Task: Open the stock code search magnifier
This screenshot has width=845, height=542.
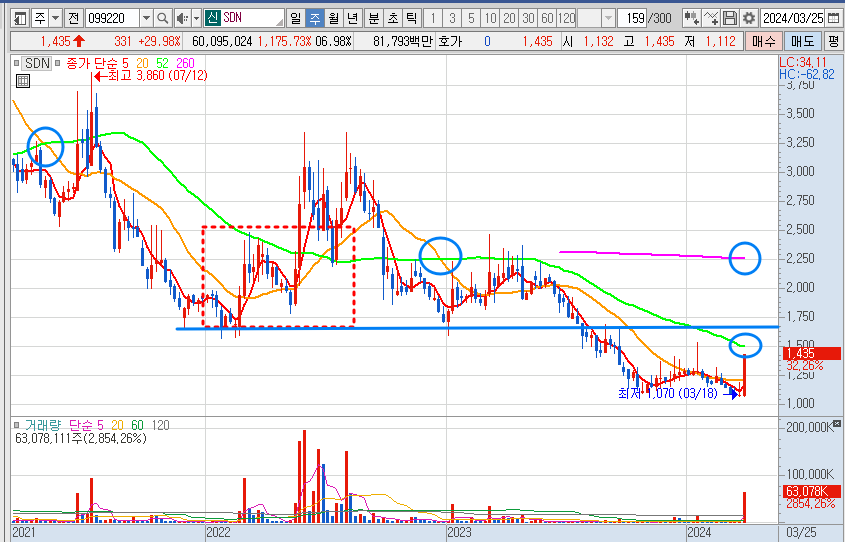Action: (162, 18)
